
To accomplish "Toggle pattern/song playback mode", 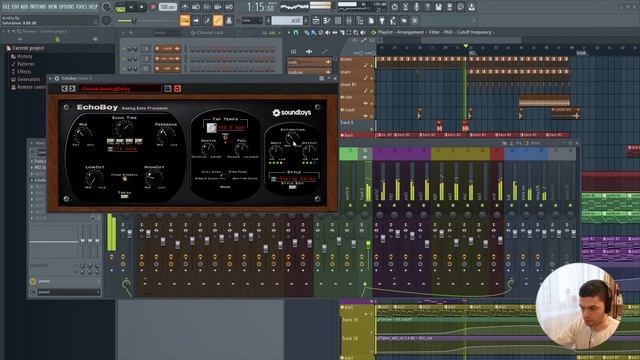I will 120,7.
